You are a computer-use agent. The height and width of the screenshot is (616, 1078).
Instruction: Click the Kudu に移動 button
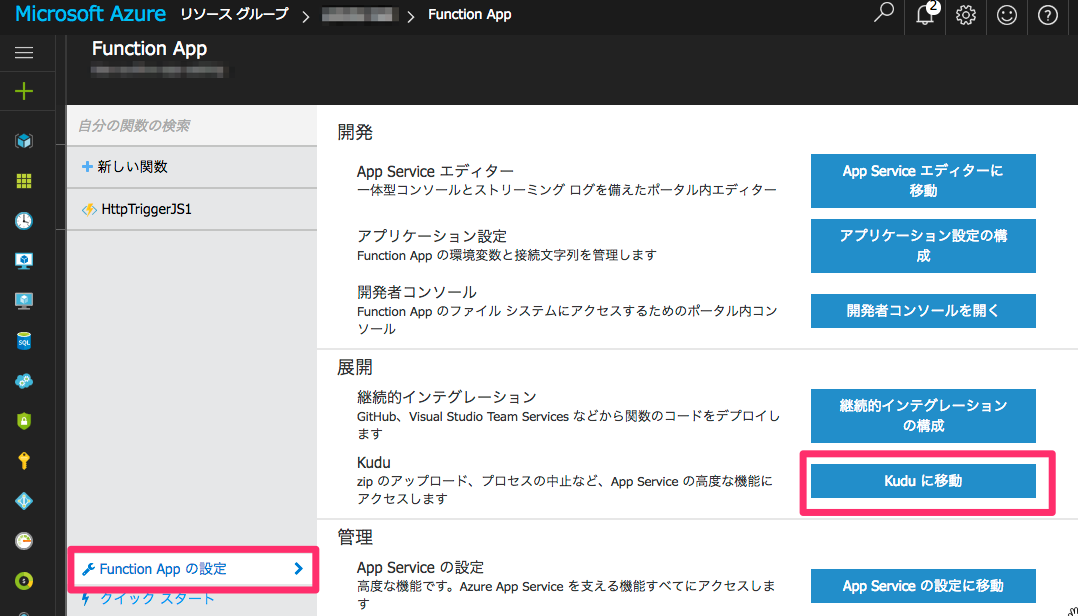922,480
